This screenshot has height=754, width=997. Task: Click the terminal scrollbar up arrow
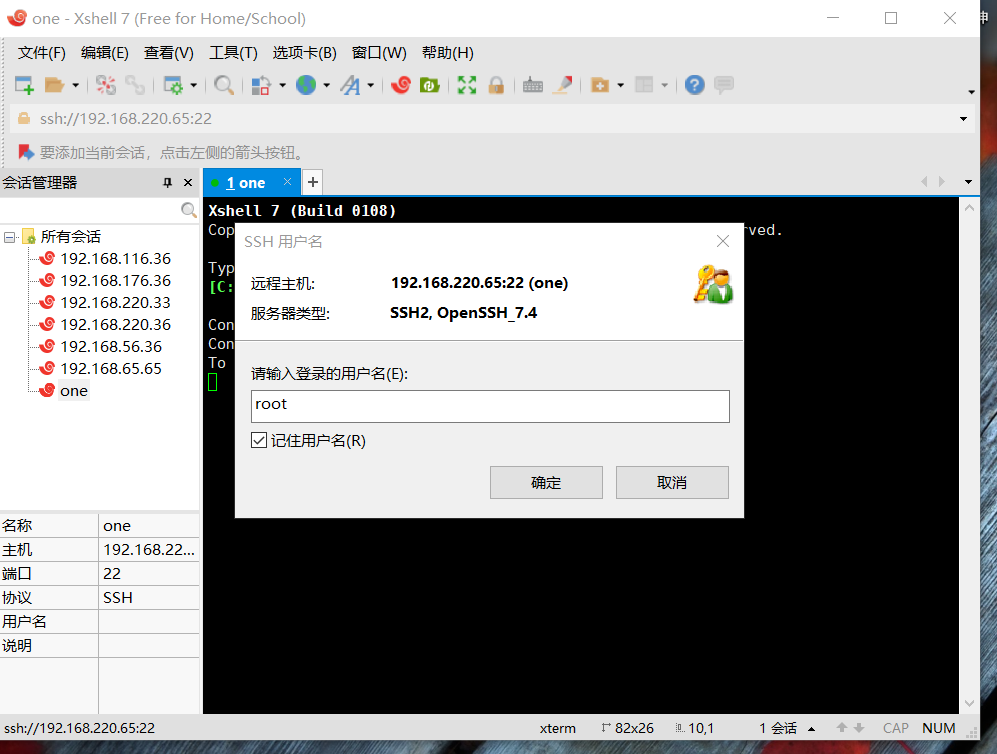click(969, 208)
